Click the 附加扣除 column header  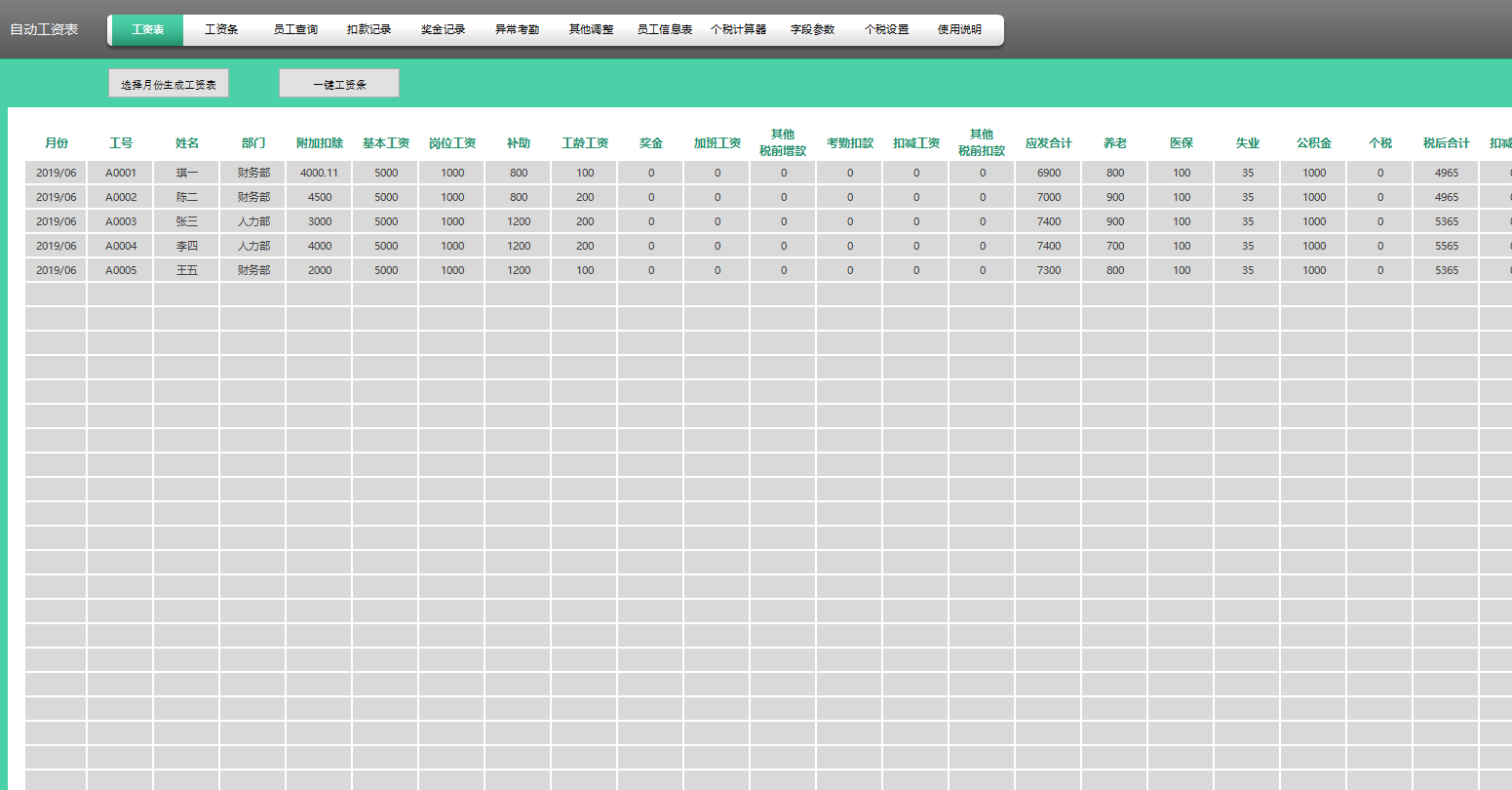pyautogui.click(x=320, y=143)
